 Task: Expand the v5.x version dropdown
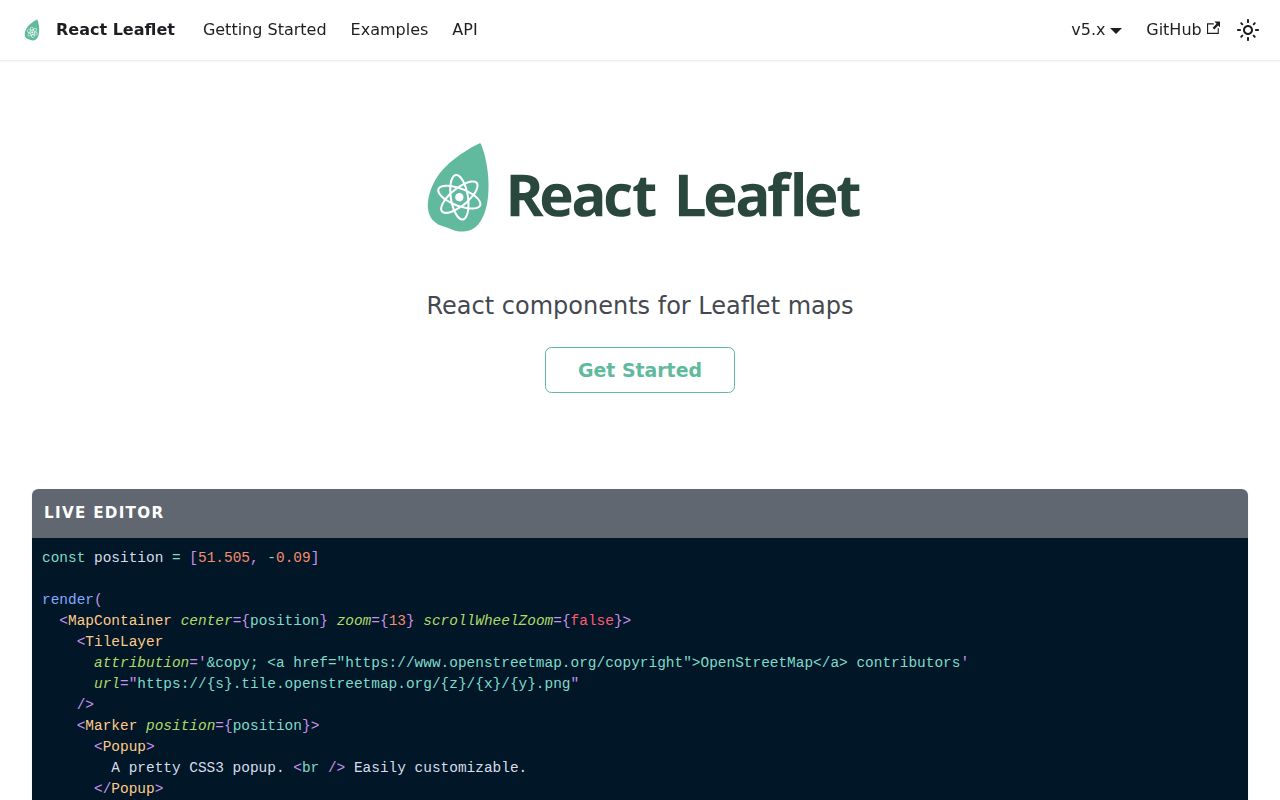[1096, 30]
